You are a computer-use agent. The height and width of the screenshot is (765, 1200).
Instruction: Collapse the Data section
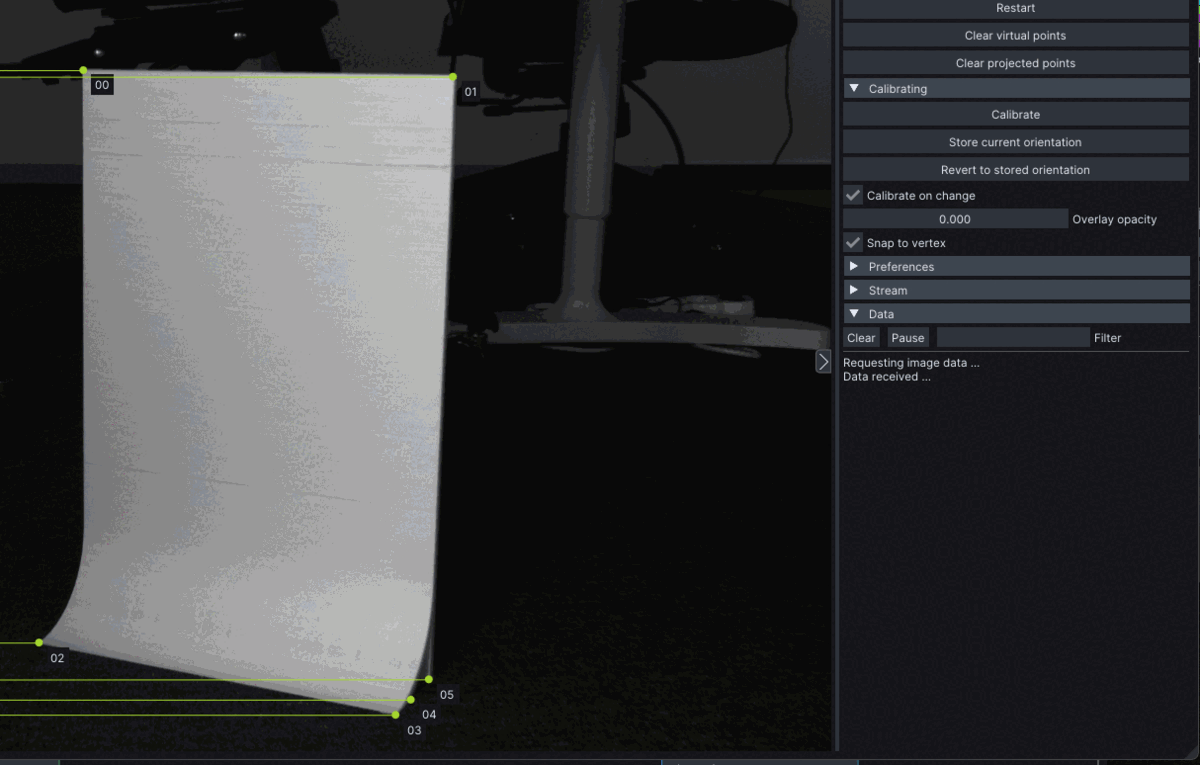1016,314
